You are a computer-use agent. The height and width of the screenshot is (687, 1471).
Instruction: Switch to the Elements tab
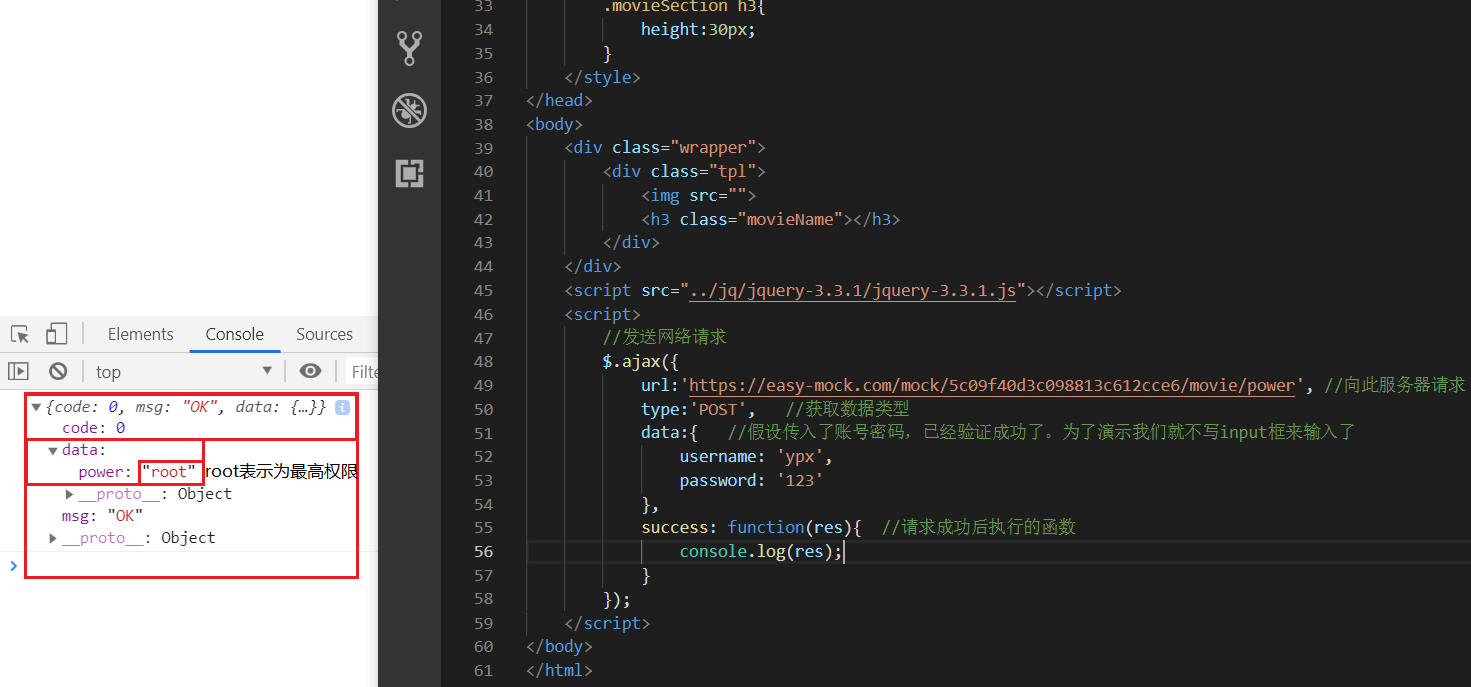tap(140, 334)
